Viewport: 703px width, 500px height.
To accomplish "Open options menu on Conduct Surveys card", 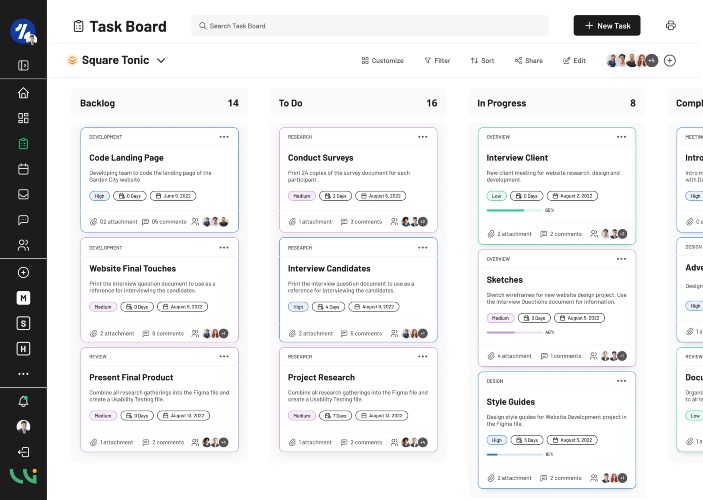I will (423, 137).
